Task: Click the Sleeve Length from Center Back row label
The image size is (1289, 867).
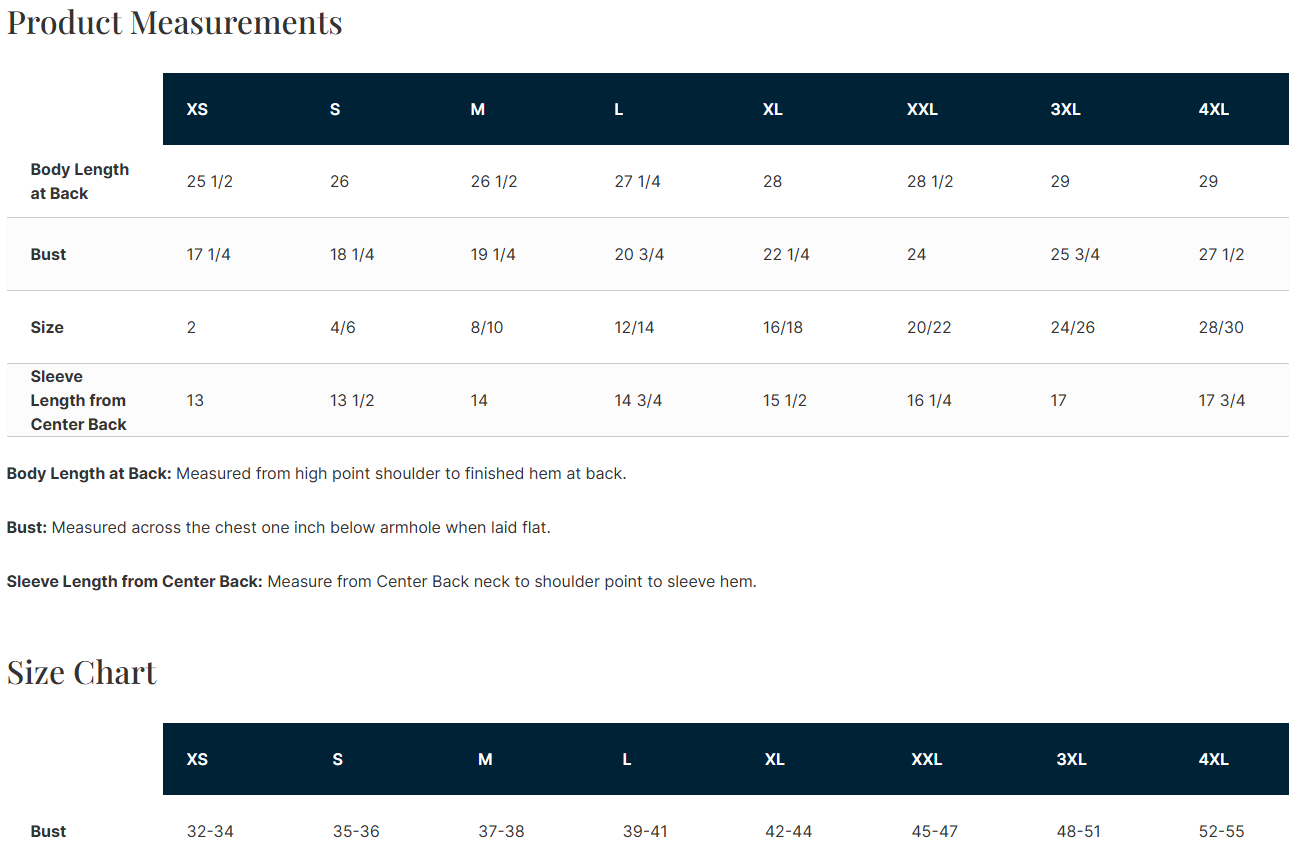Action: 78,400
